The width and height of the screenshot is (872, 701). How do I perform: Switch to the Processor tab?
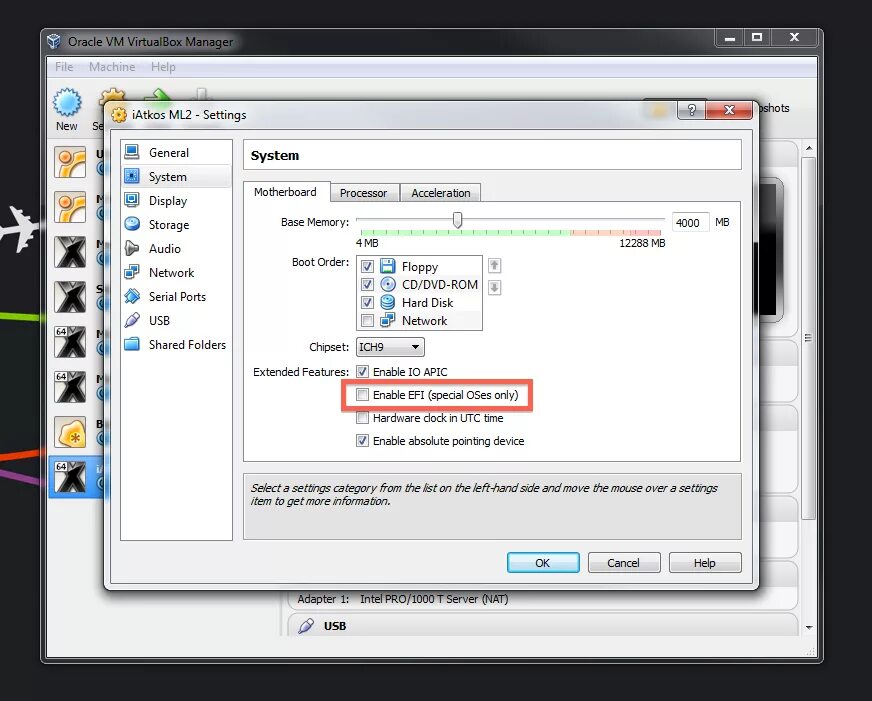coord(364,193)
